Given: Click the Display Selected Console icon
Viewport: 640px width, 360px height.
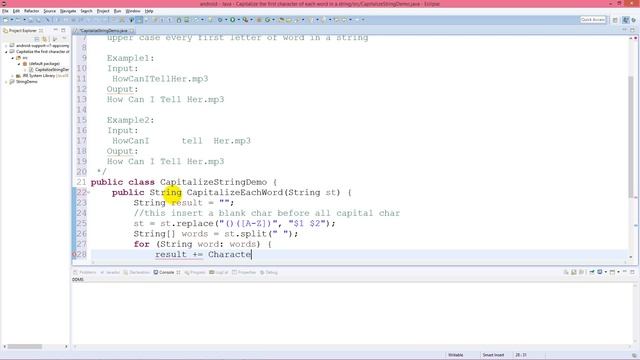Looking at the screenshot, I should coord(600,272).
